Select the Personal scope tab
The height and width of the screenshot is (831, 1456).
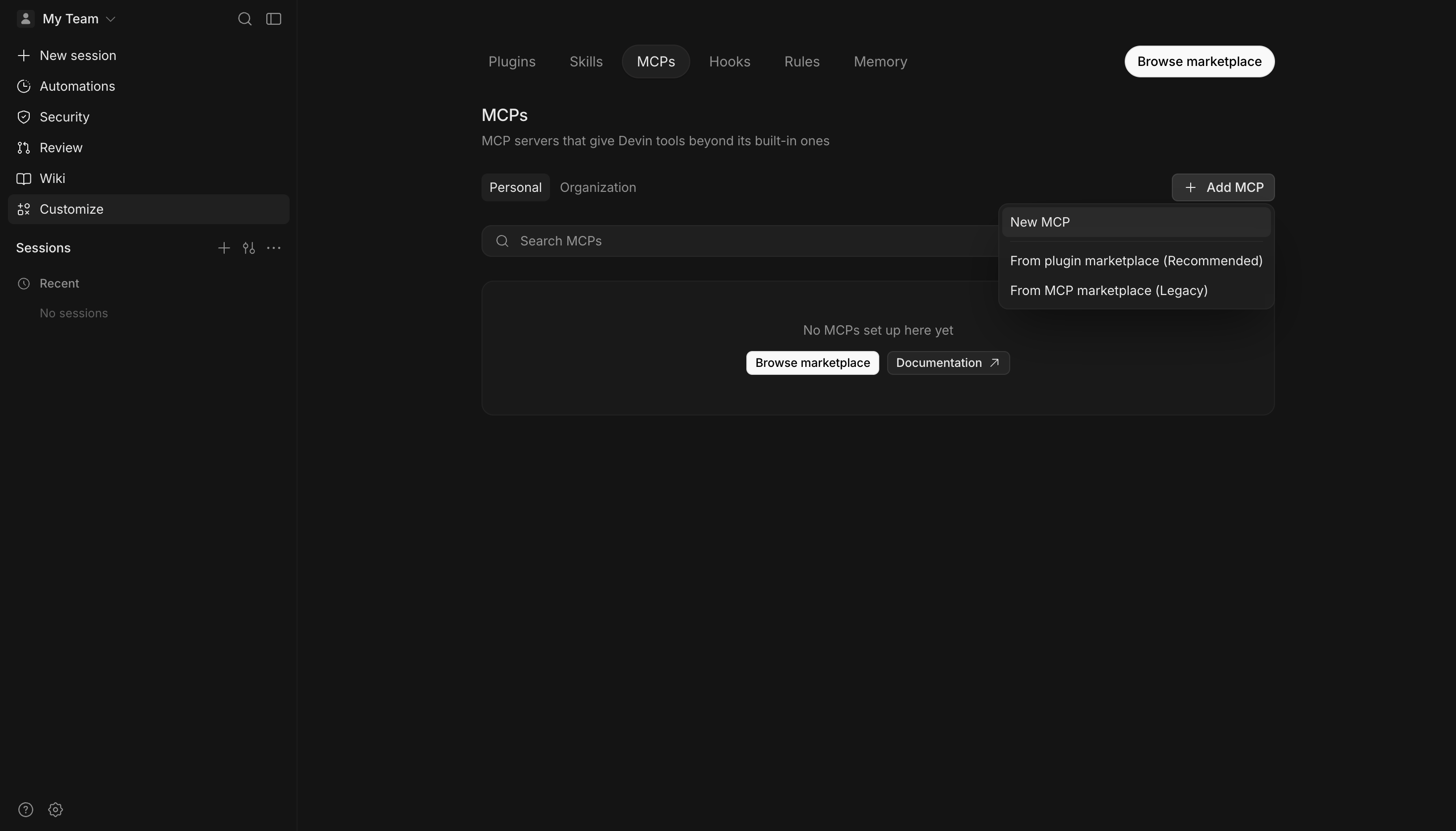coord(515,188)
